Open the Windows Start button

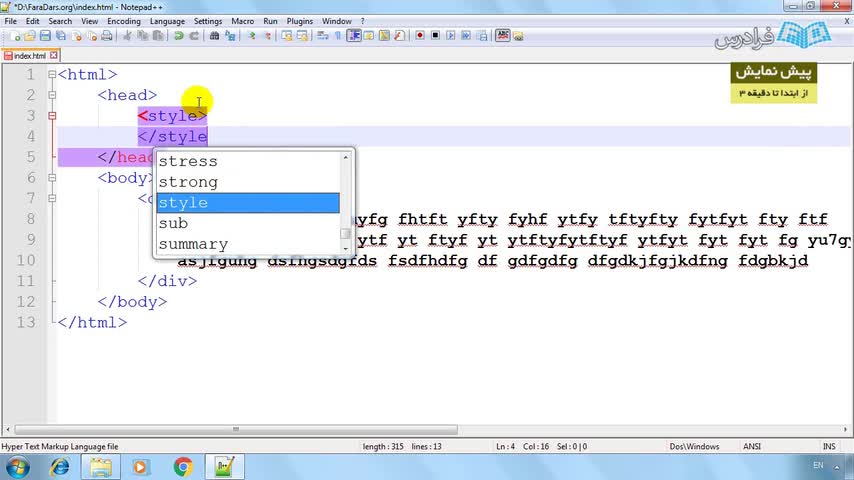pyautogui.click(x=18, y=467)
